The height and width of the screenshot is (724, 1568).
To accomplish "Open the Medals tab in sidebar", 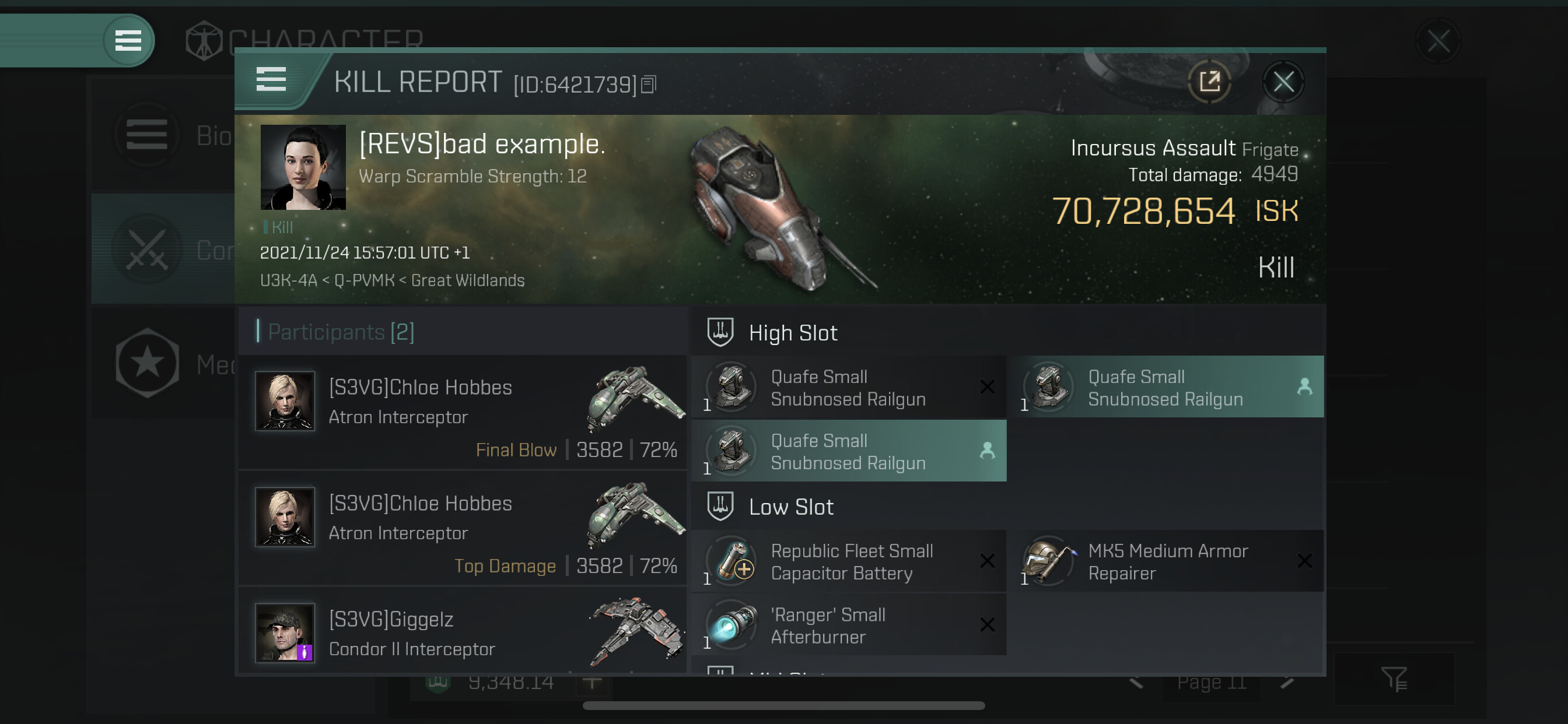I will 163,364.
